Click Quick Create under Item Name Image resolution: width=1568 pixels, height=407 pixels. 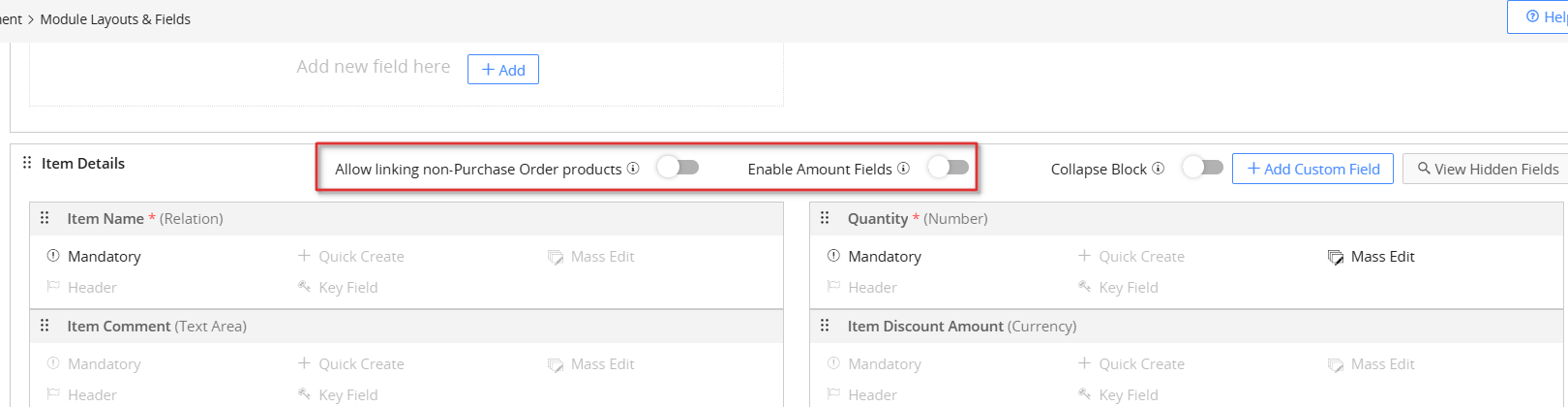pos(351,257)
